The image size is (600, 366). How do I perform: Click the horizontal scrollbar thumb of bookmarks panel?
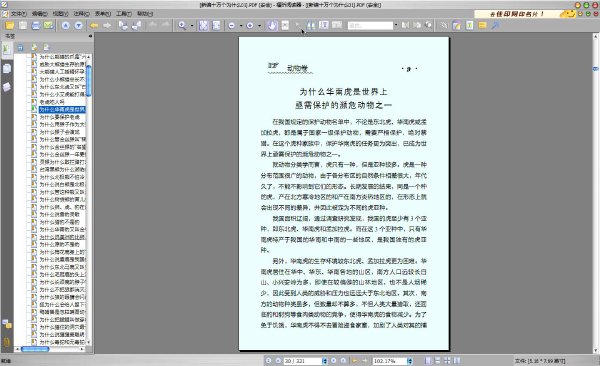click(35, 349)
